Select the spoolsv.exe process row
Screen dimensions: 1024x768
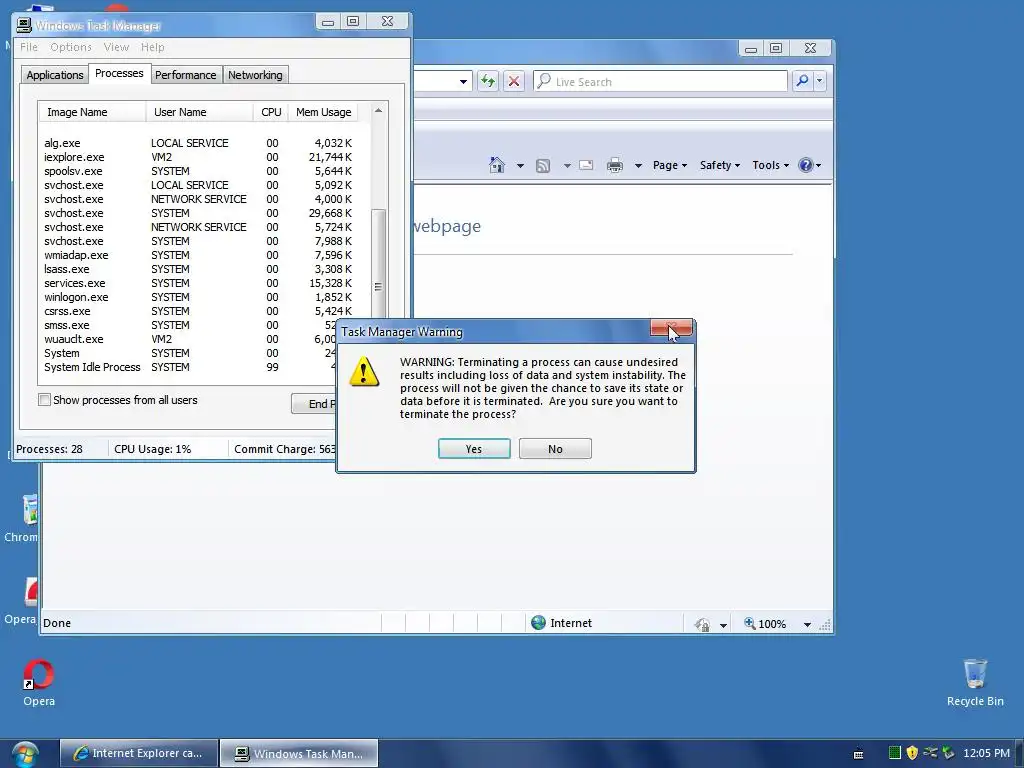pos(198,171)
